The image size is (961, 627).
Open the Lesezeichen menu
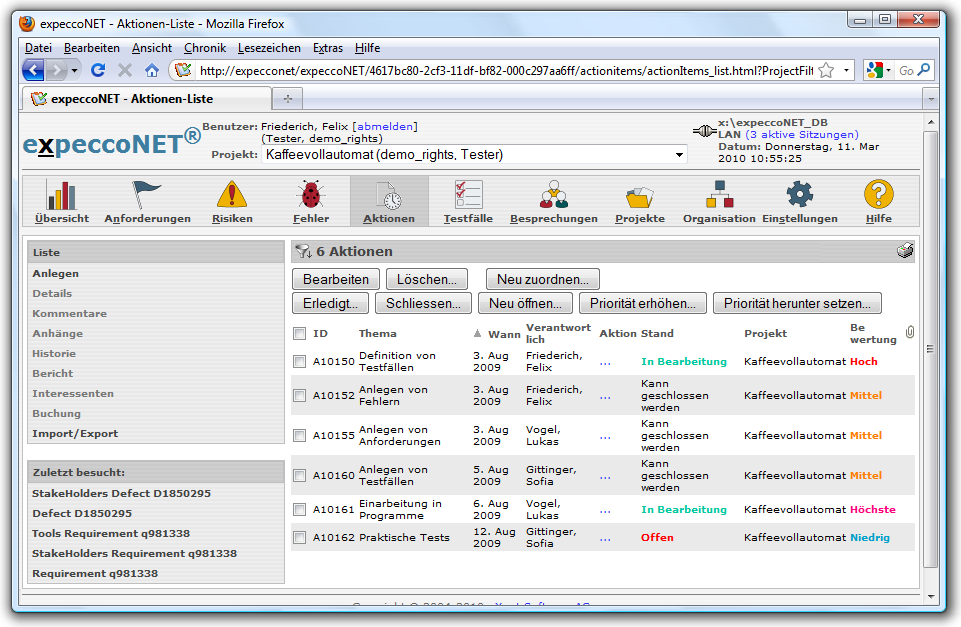pos(269,48)
